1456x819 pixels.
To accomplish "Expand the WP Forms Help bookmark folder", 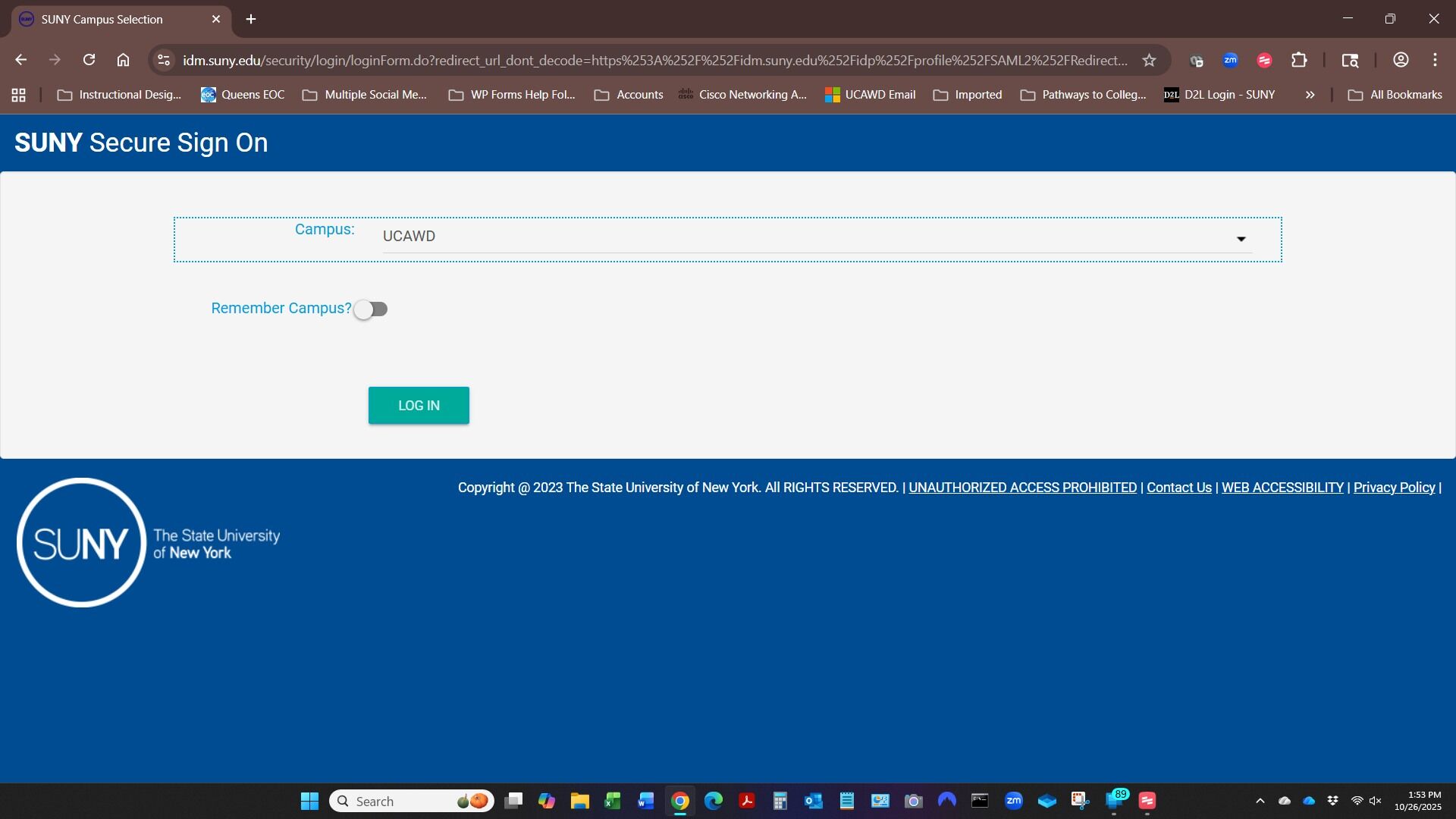I will tap(512, 95).
